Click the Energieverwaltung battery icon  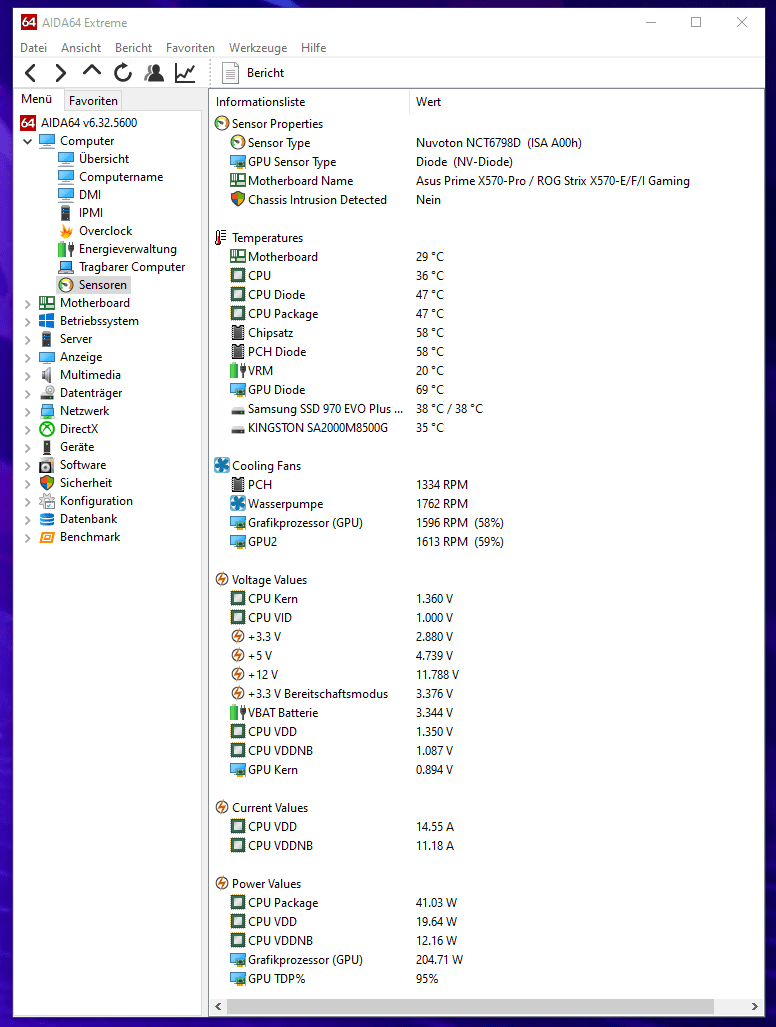(x=66, y=249)
